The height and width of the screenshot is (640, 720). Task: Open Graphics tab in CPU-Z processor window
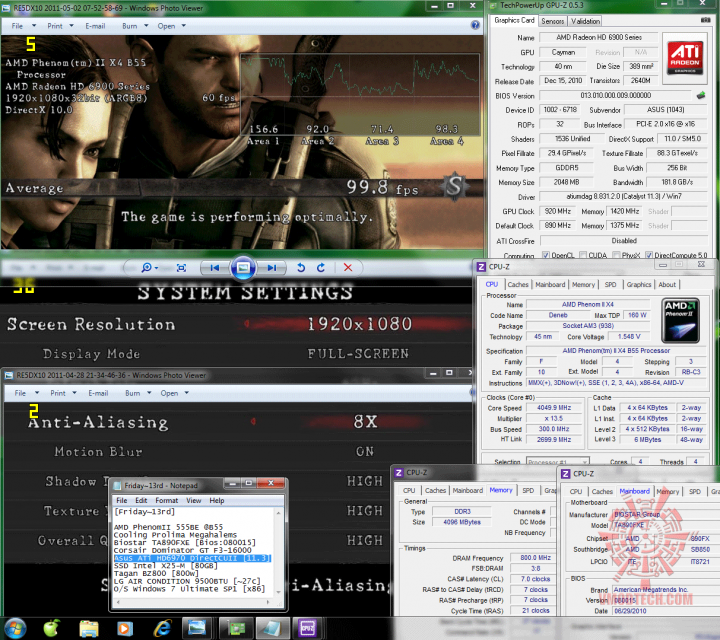tap(639, 285)
